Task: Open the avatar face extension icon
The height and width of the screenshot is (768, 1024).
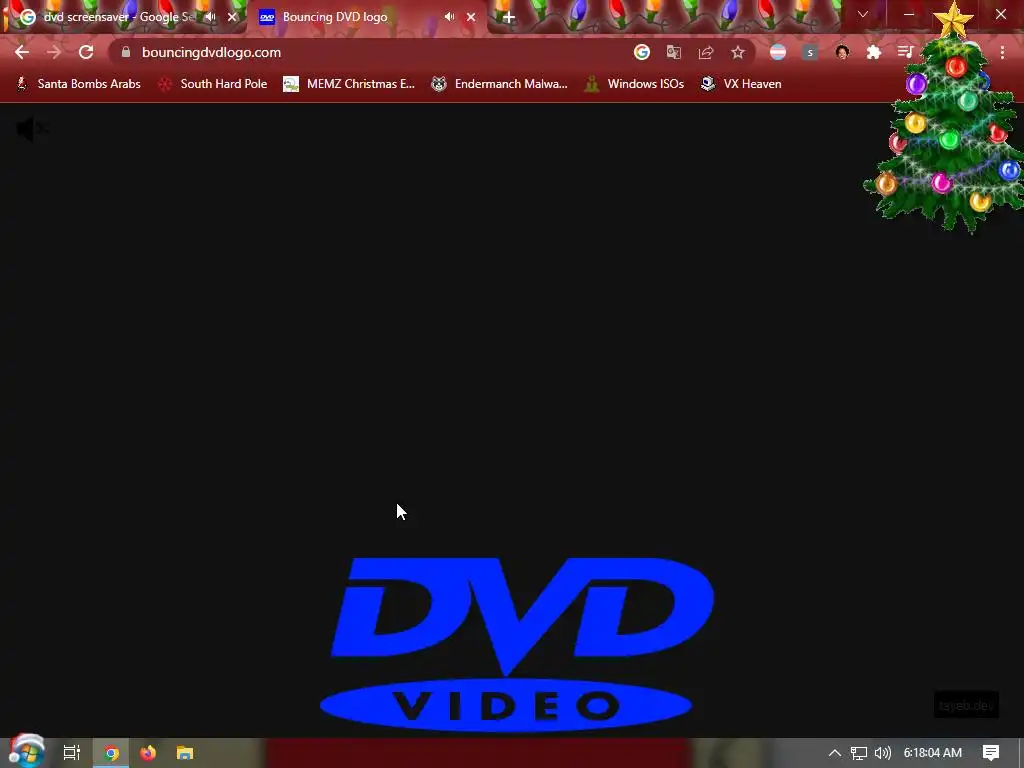Action: pos(842,52)
